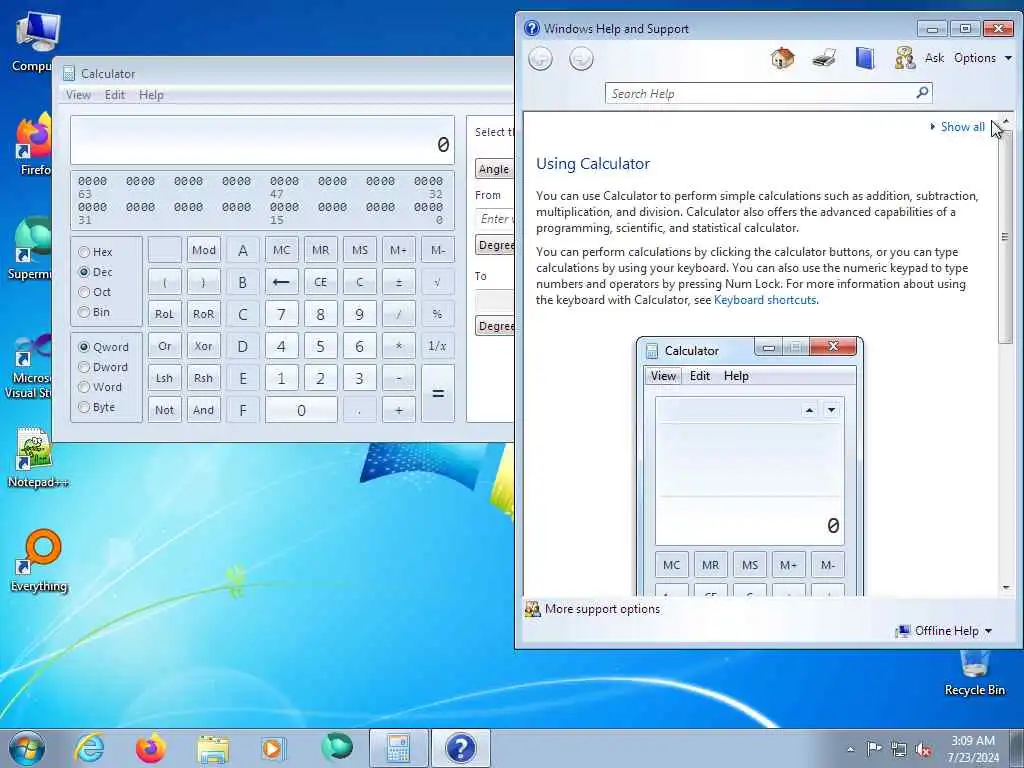This screenshot has width=1024, height=768.
Task: Click the Xor button in Calculator
Action: (x=204, y=346)
